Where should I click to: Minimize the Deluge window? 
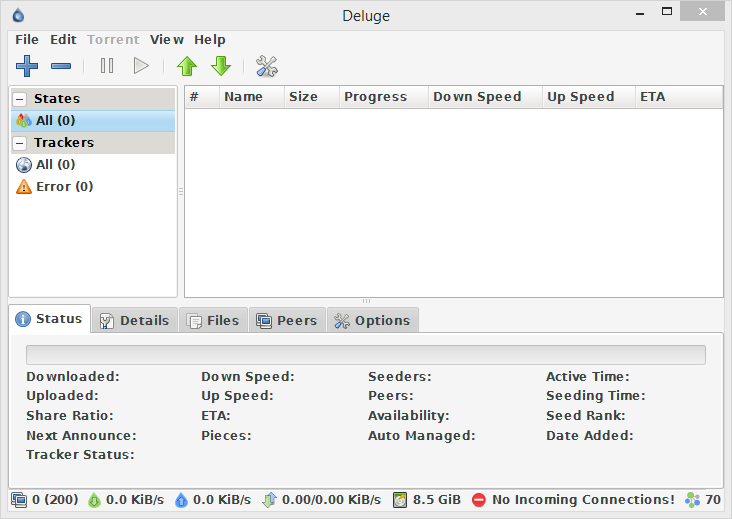pyautogui.click(x=640, y=13)
